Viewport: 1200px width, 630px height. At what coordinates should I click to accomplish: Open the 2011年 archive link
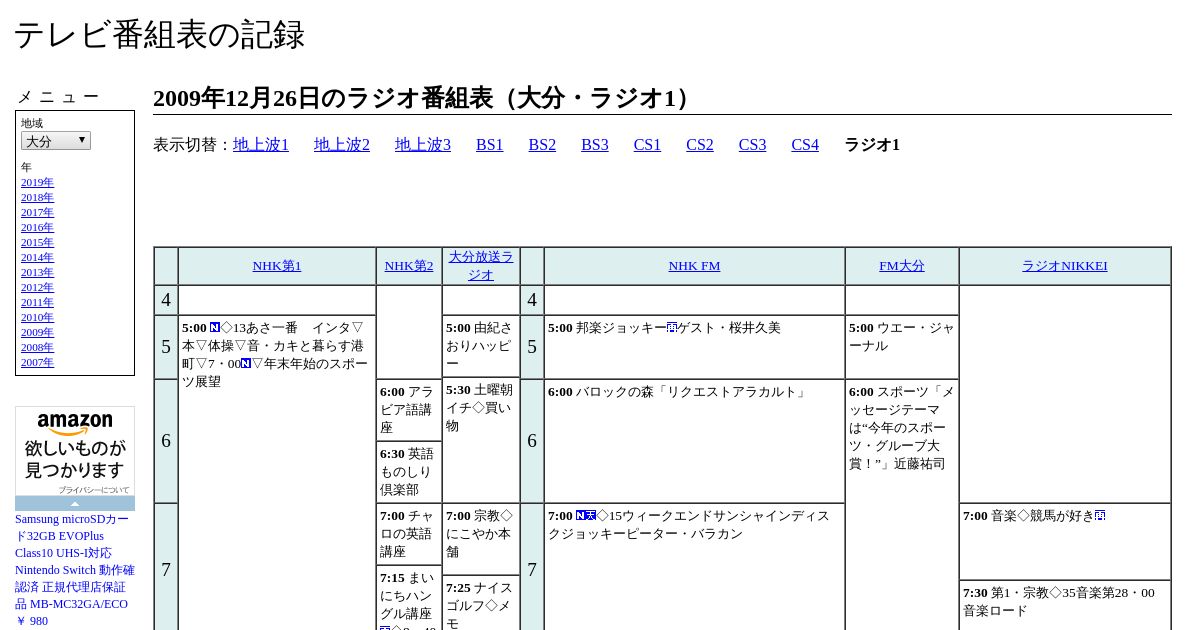pos(37,303)
